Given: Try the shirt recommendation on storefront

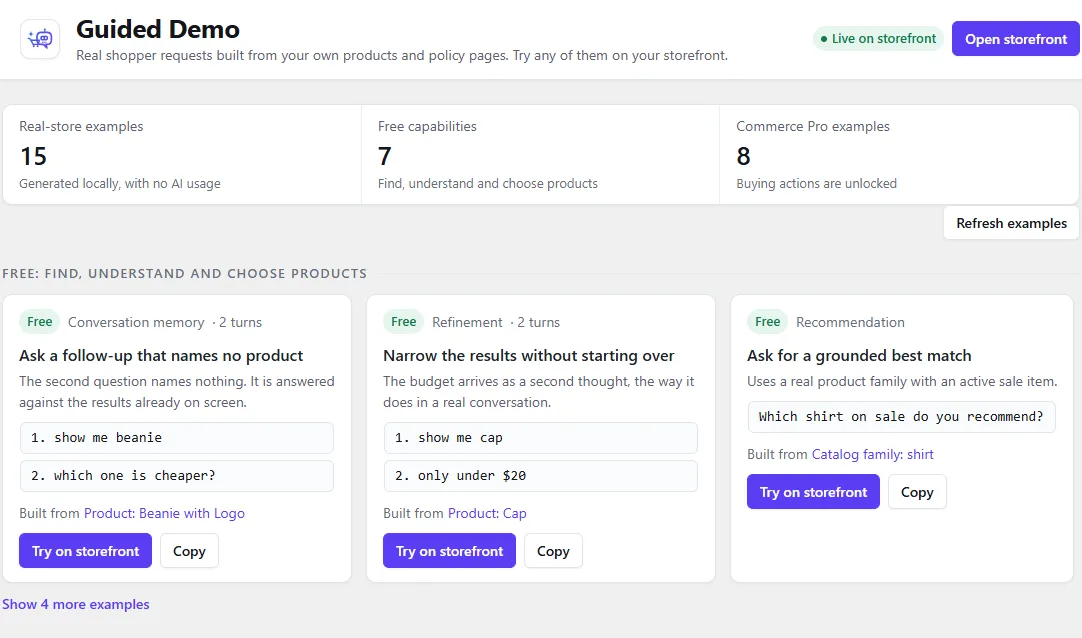Looking at the screenshot, I should point(813,492).
